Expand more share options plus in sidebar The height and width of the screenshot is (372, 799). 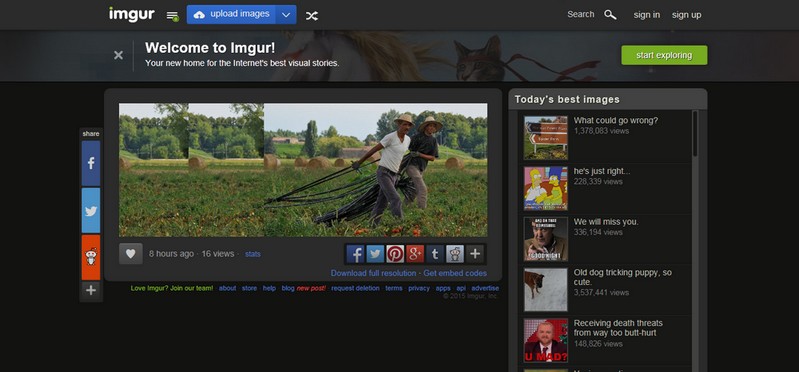pyautogui.click(x=91, y=290)
